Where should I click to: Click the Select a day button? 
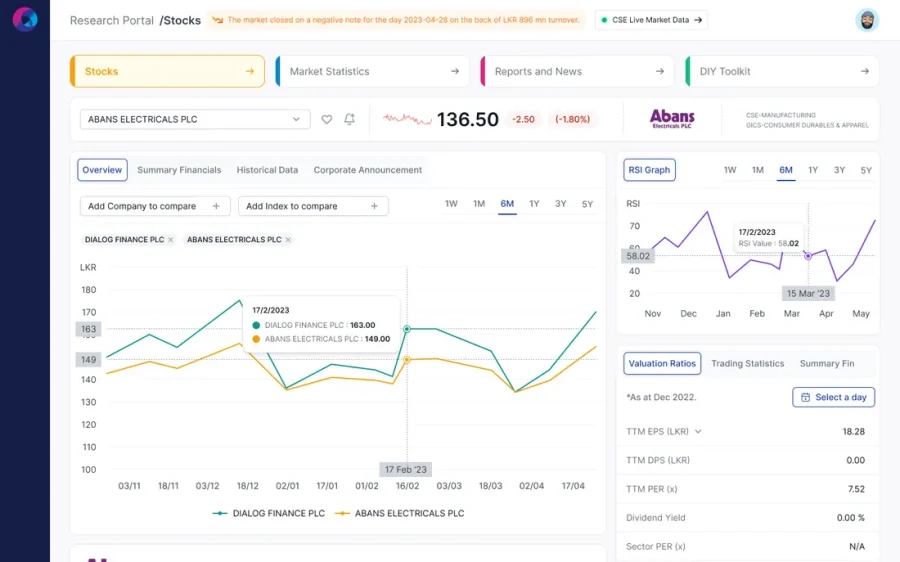pos(833,397)
